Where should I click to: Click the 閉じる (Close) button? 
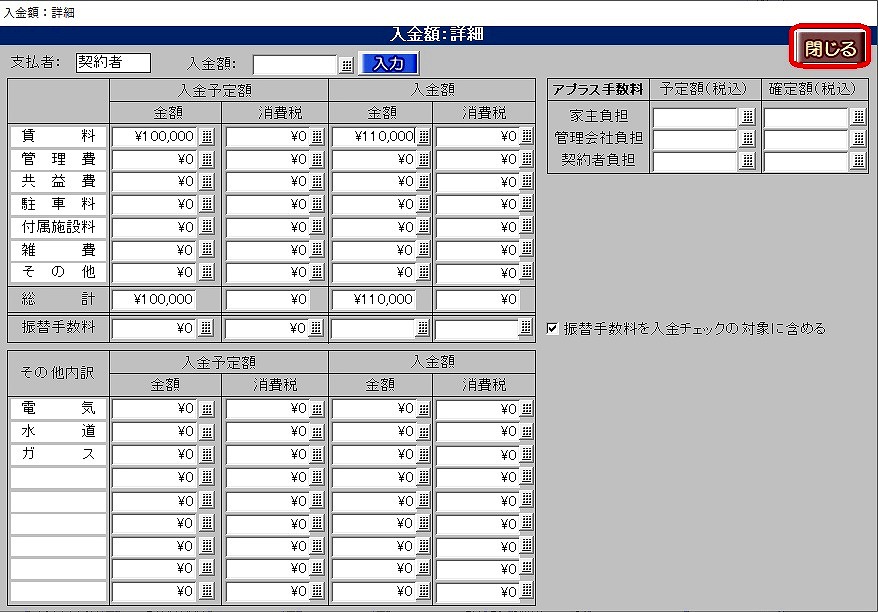829,48
